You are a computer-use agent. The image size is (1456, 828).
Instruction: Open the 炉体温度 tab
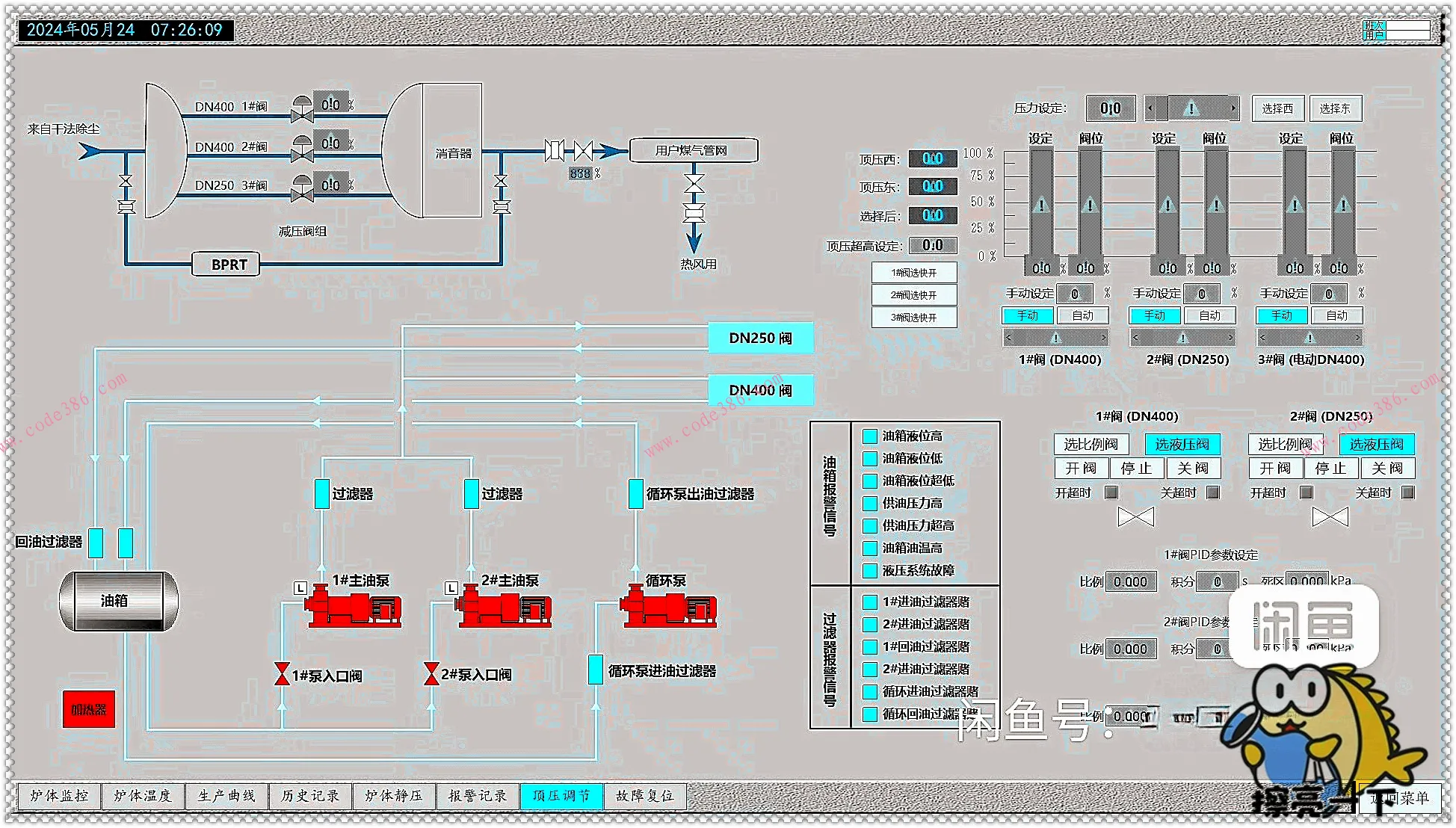click(143, 797)
